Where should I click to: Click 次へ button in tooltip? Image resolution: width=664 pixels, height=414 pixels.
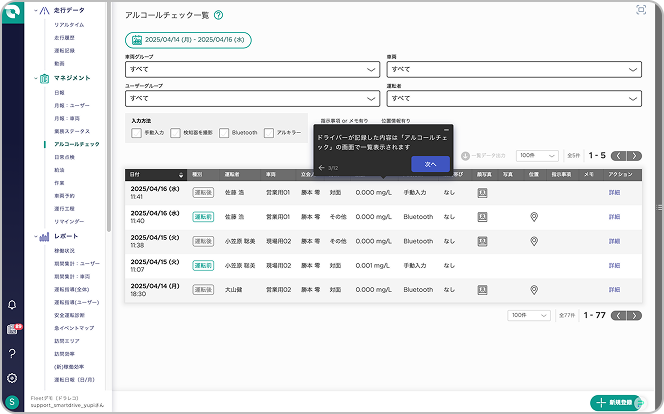tap(430, 164)
